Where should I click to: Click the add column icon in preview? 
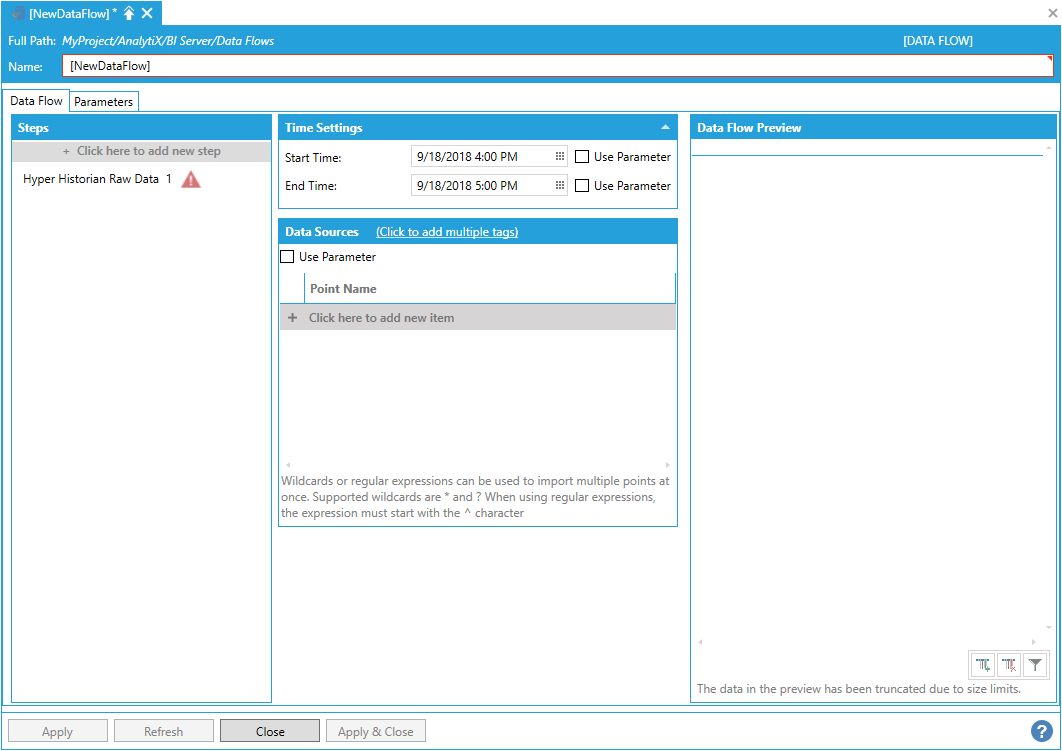[984, 664]
